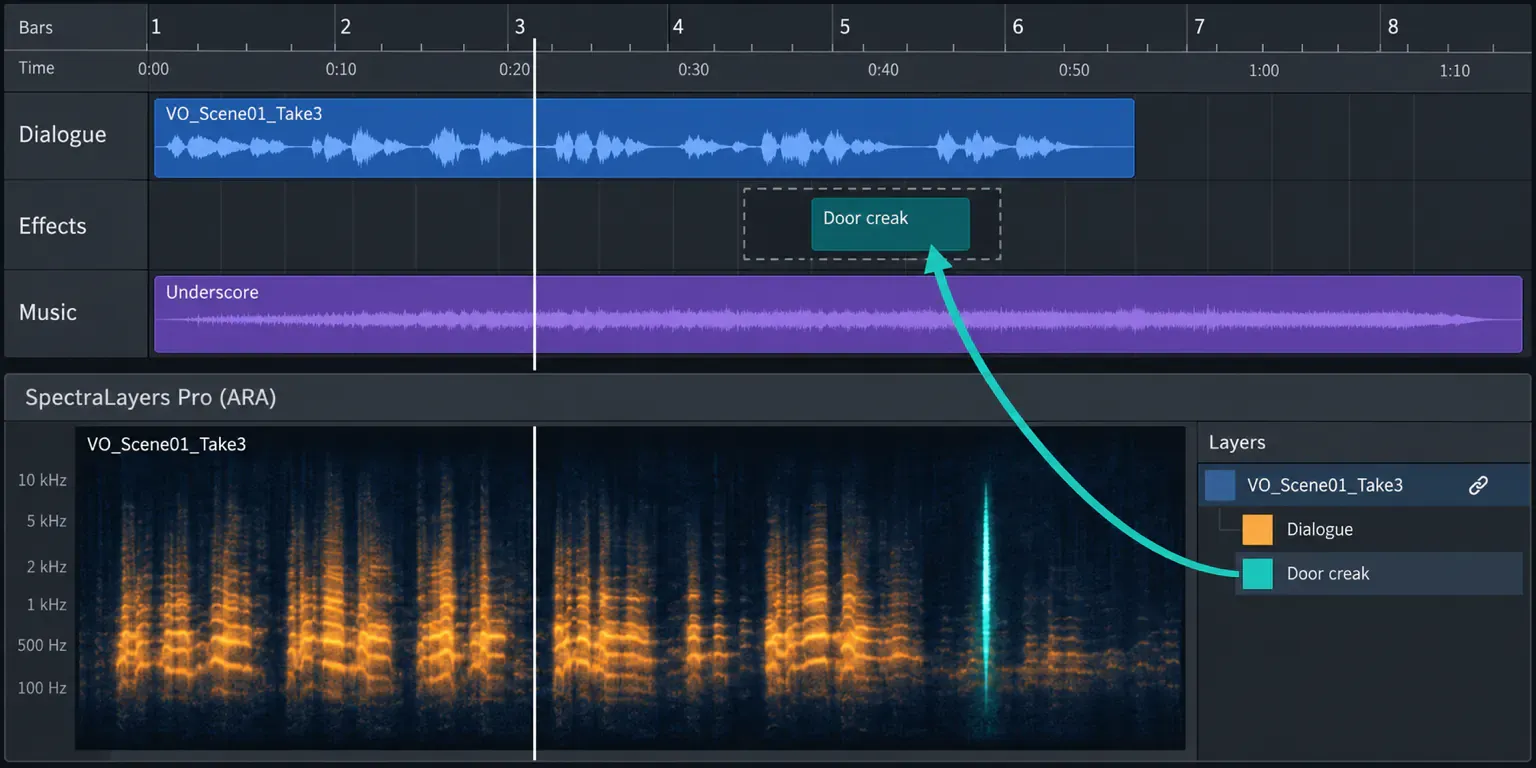Click the playhead line in the track timeline

point(535,204)
